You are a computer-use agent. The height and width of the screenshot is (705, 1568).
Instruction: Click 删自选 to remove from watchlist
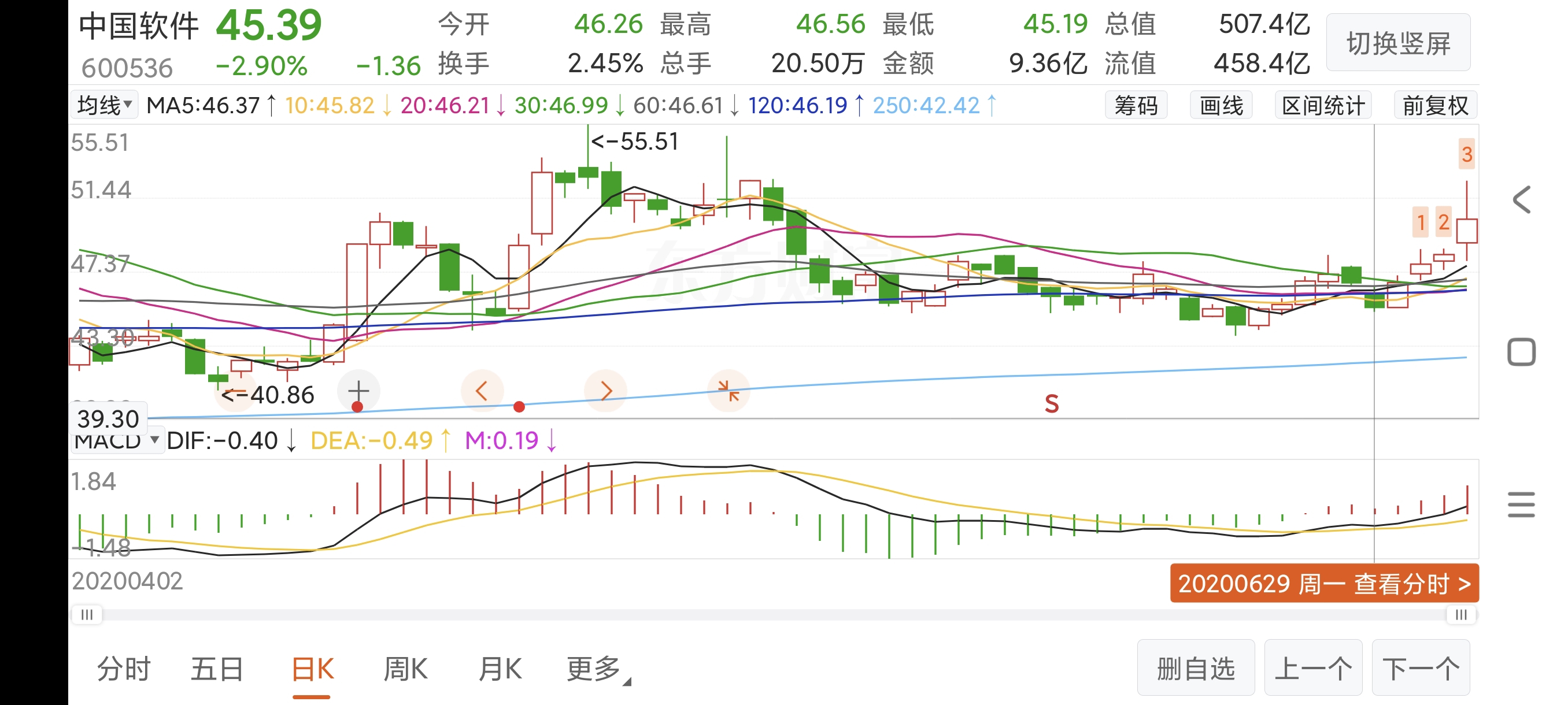point(1196,669)
